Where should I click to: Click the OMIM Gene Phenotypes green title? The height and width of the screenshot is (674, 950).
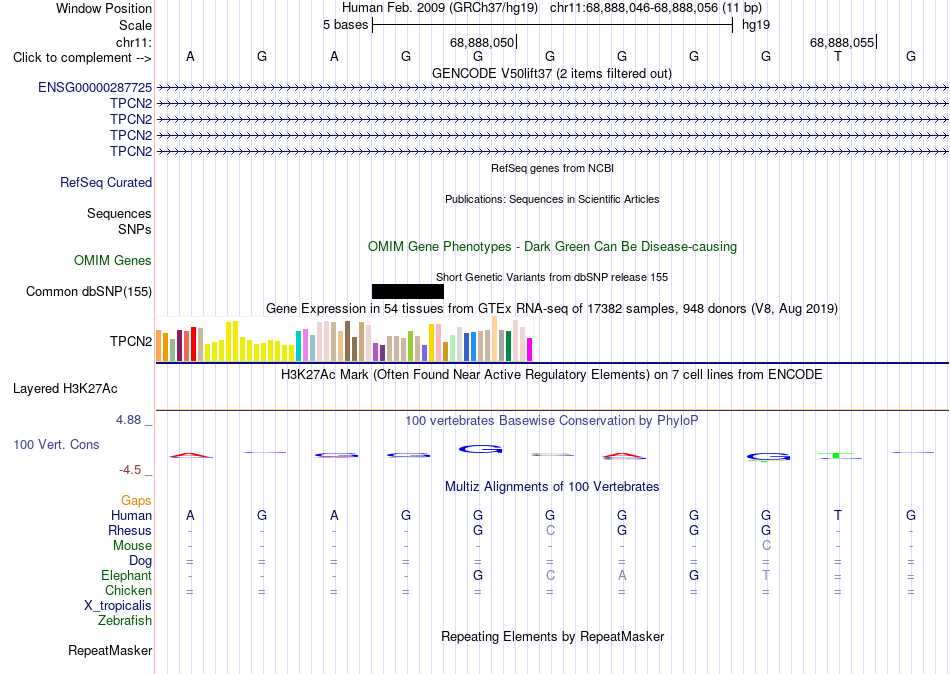553,247
